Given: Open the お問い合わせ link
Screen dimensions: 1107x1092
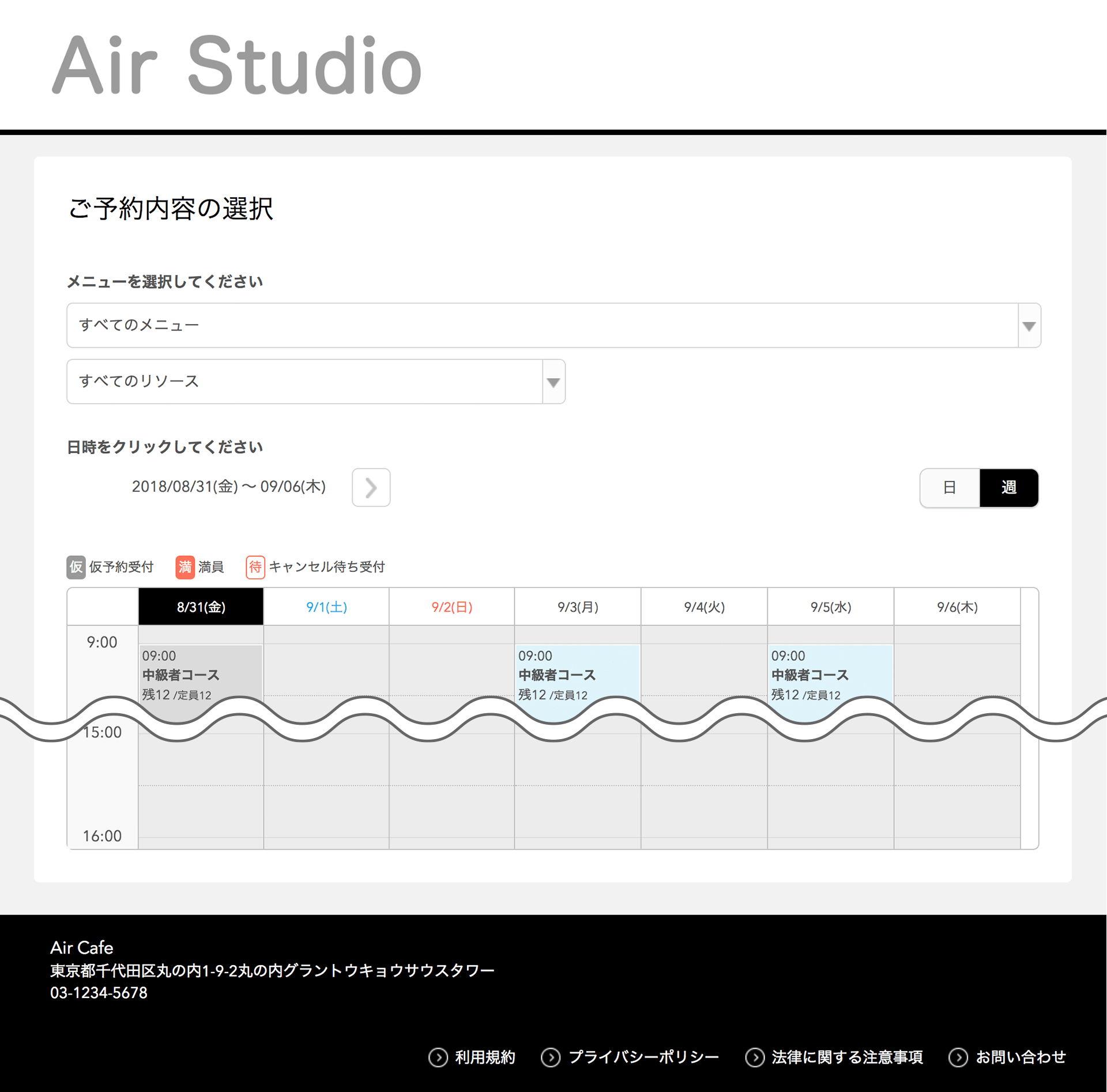Looking at the screenshot, I should tap(1021, 1057).
